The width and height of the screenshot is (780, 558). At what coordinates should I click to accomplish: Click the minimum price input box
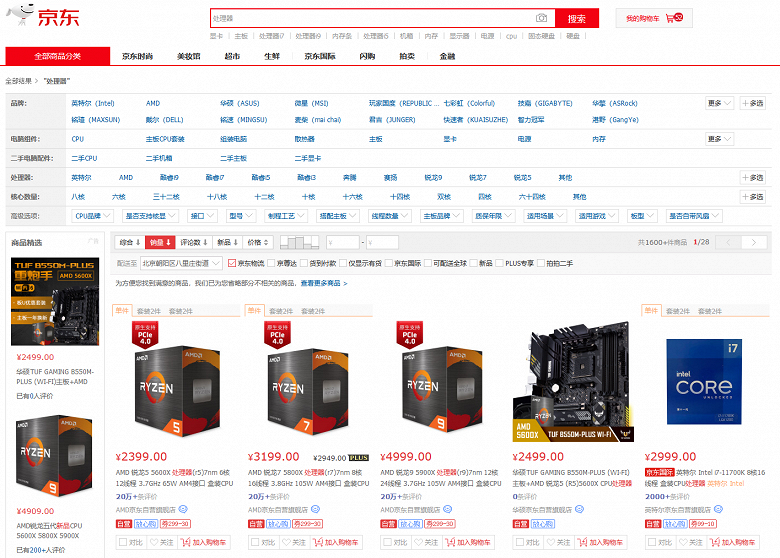click(343, 242)
